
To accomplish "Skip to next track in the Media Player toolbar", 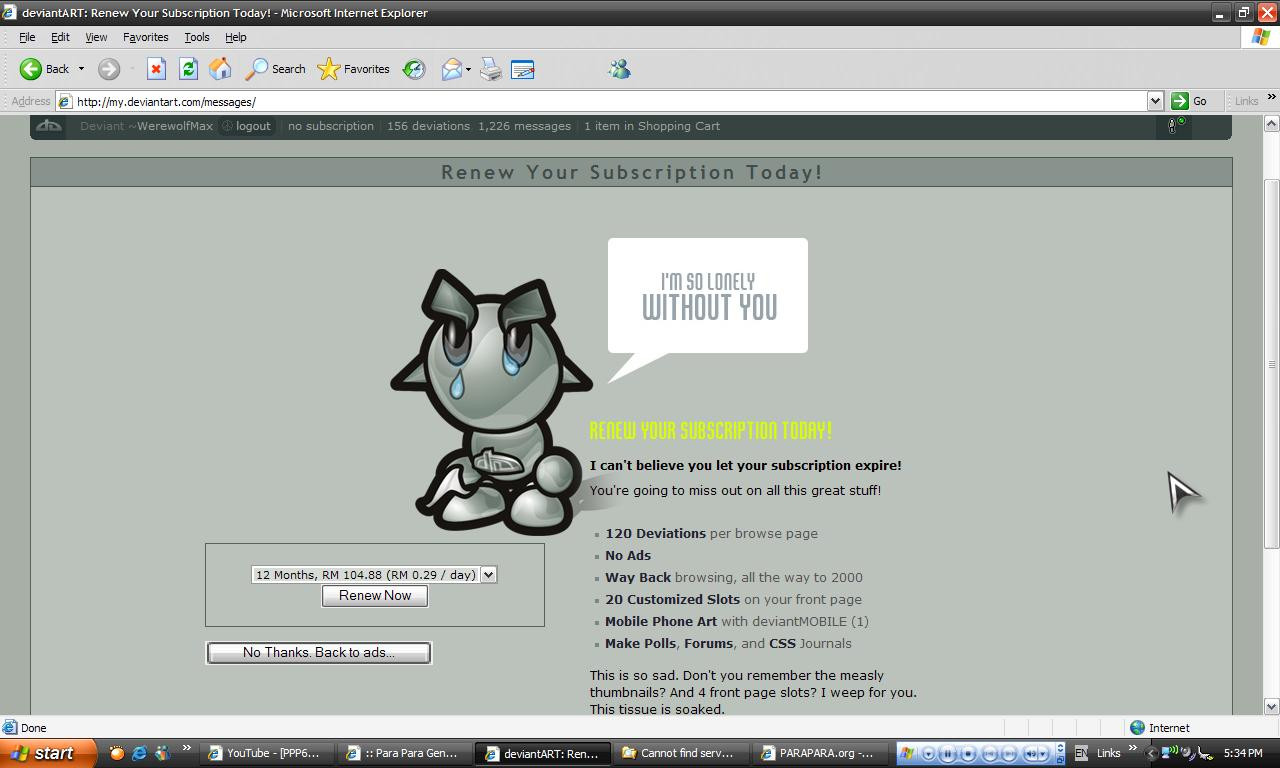I will [x=1009, y=753].
